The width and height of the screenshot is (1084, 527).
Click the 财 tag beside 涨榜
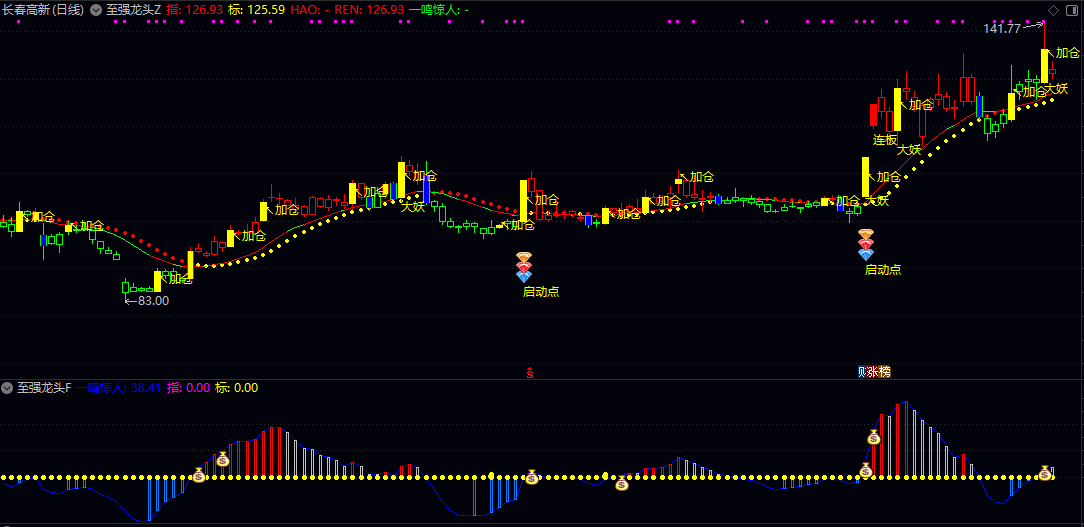click(x=861, y=372)
